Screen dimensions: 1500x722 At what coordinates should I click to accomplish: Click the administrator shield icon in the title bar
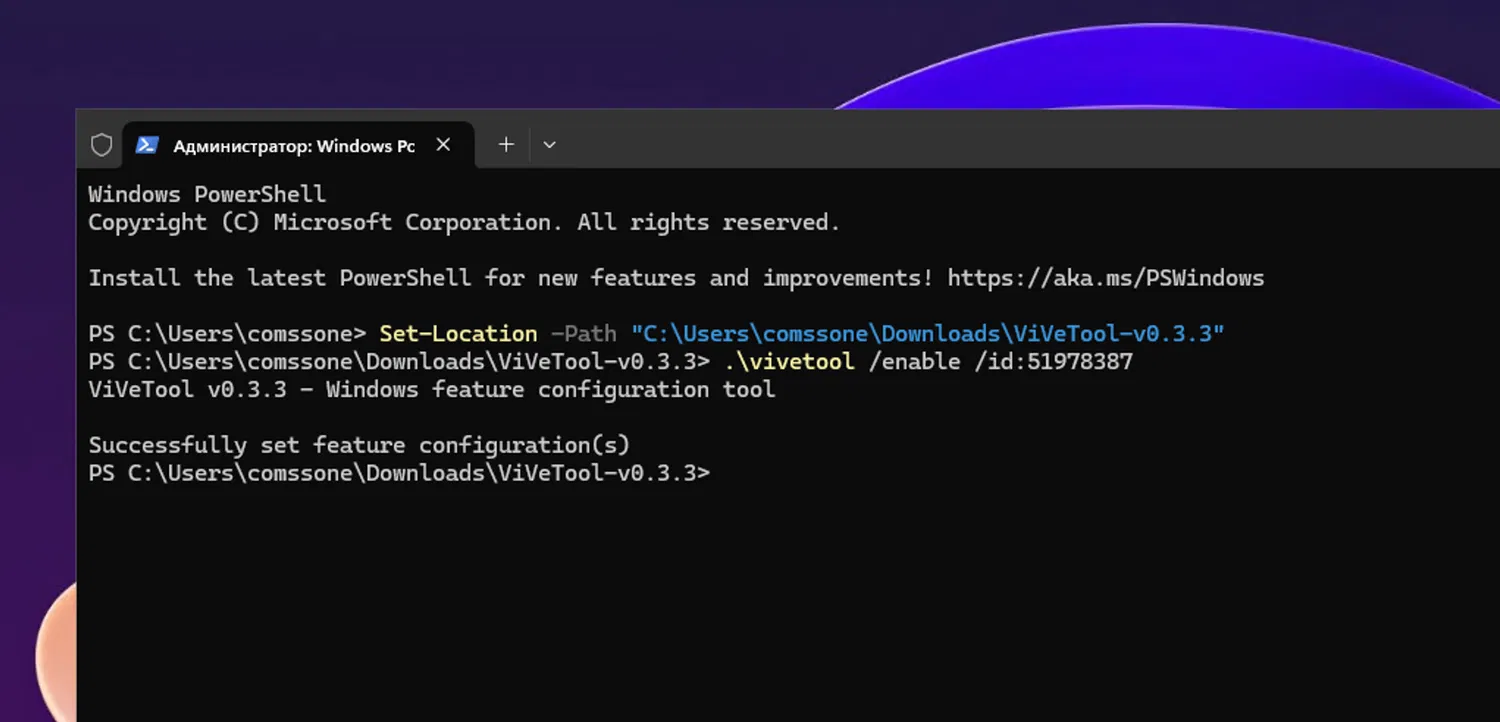(x=101, y=145)
